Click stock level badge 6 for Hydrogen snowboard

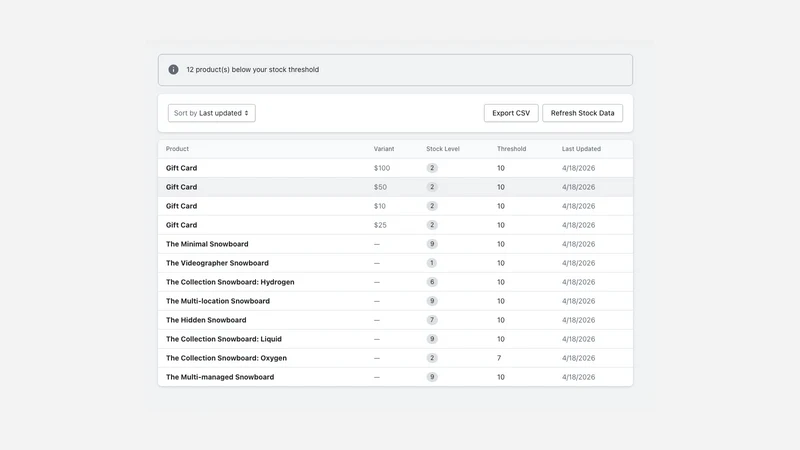pos(432,282)
